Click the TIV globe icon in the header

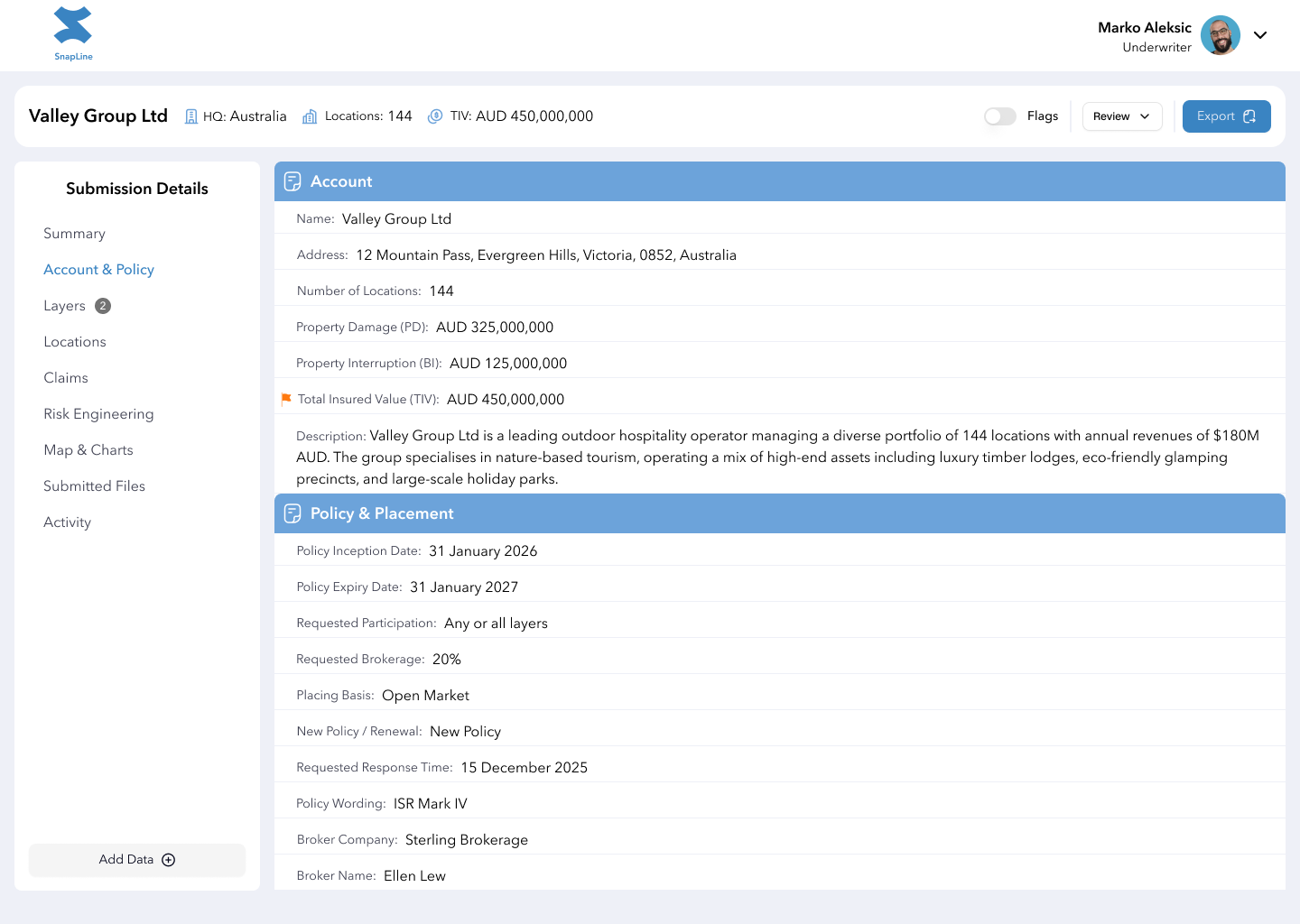434,115
